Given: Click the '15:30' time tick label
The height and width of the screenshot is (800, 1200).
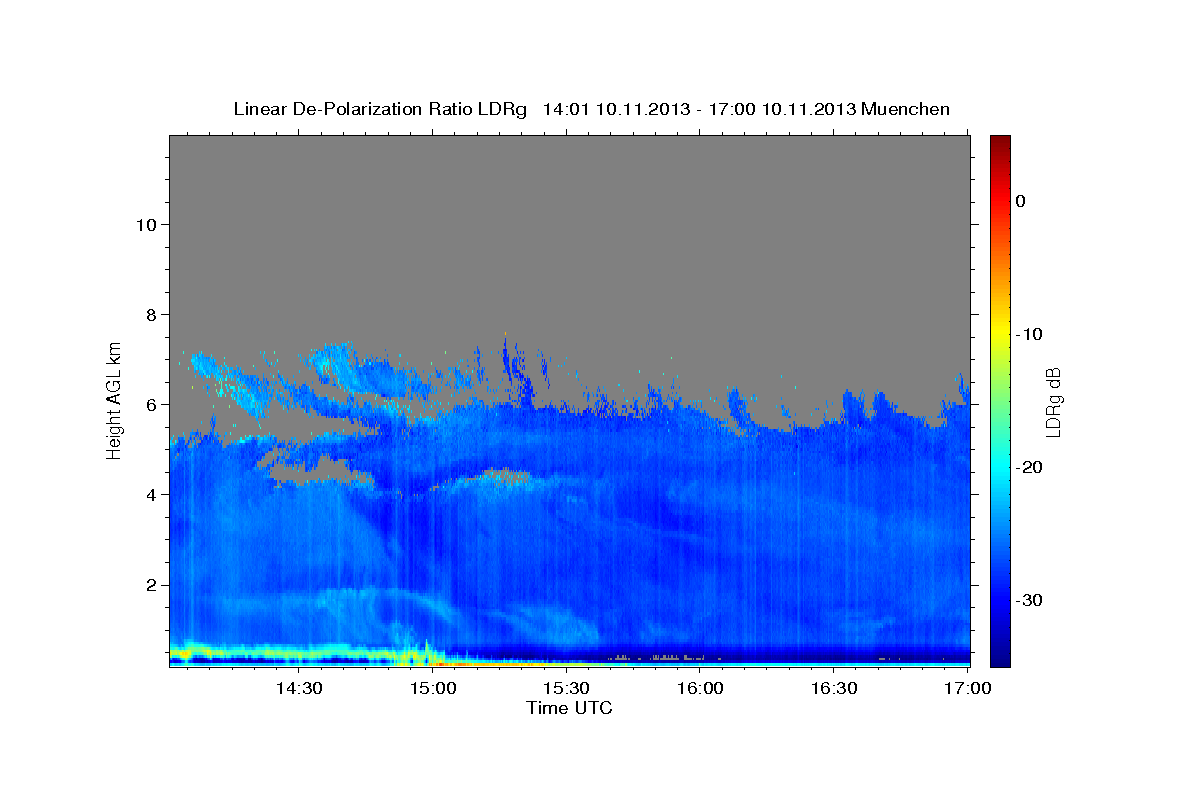Looking at the screenshot, I should [x=566, y=689].
